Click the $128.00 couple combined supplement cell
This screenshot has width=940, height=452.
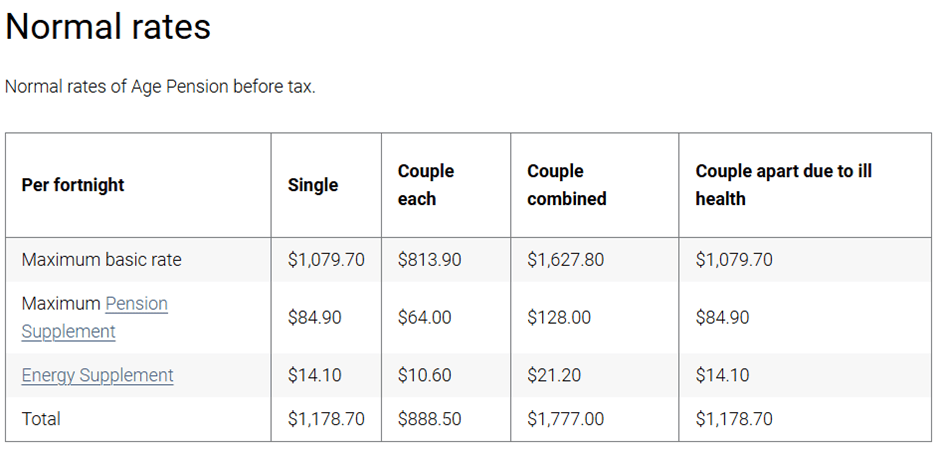[559, 318]
